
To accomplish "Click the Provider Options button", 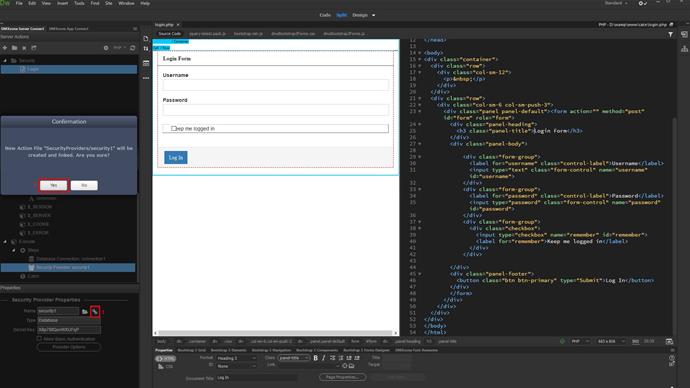I will point(69,347).
